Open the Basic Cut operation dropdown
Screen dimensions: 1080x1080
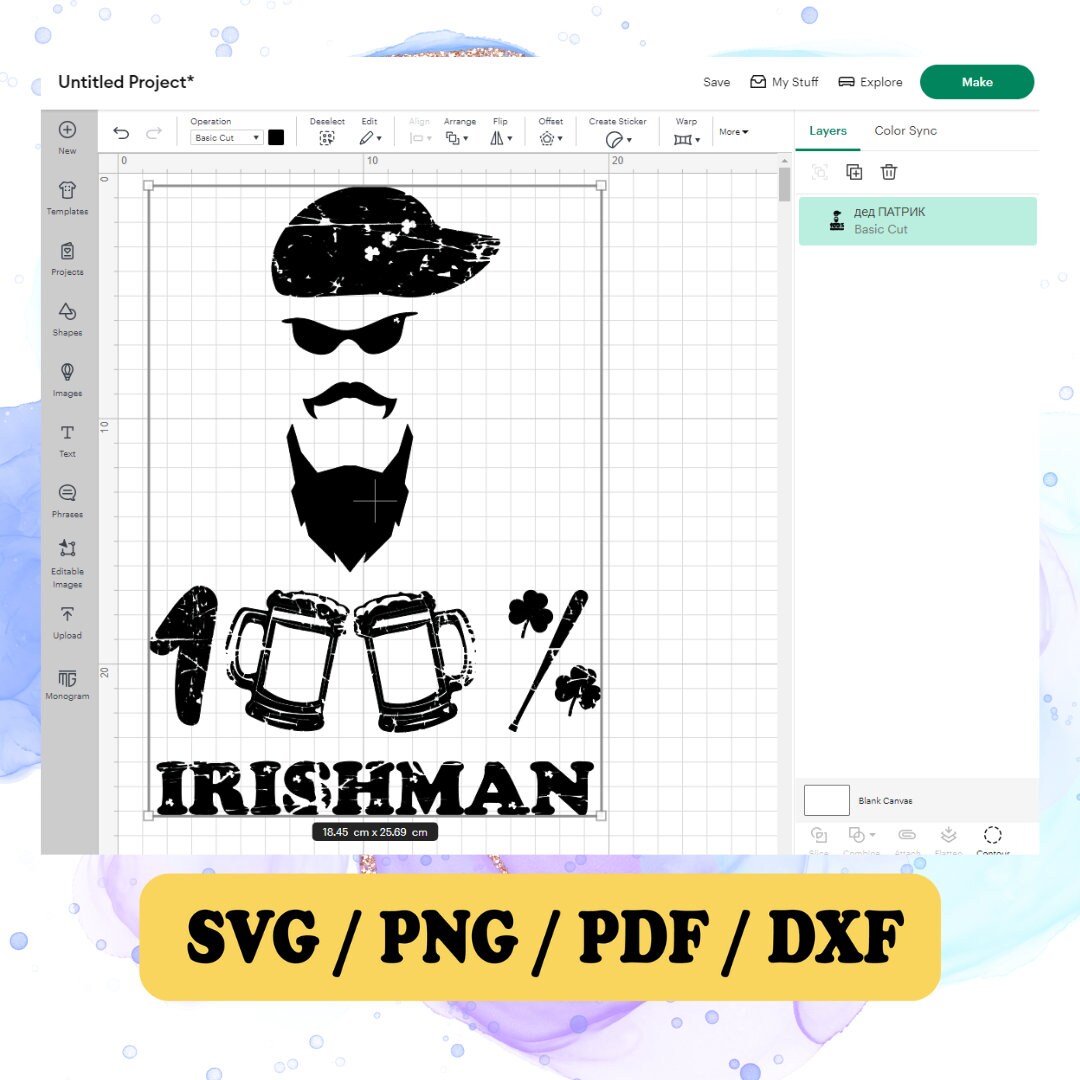point(225,137)
